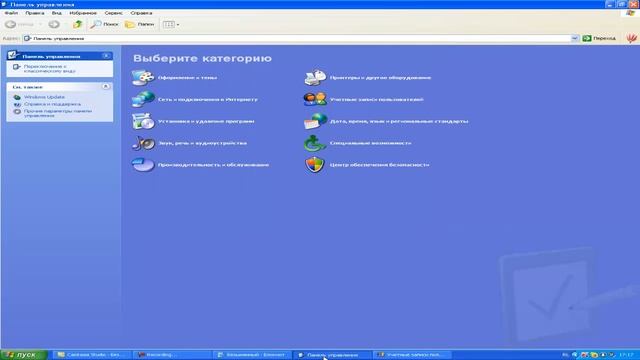The width and height of the screenshot is (640, 360).
Task: Open the Оформление и темы category icon
Action: [x=143, y=77]
